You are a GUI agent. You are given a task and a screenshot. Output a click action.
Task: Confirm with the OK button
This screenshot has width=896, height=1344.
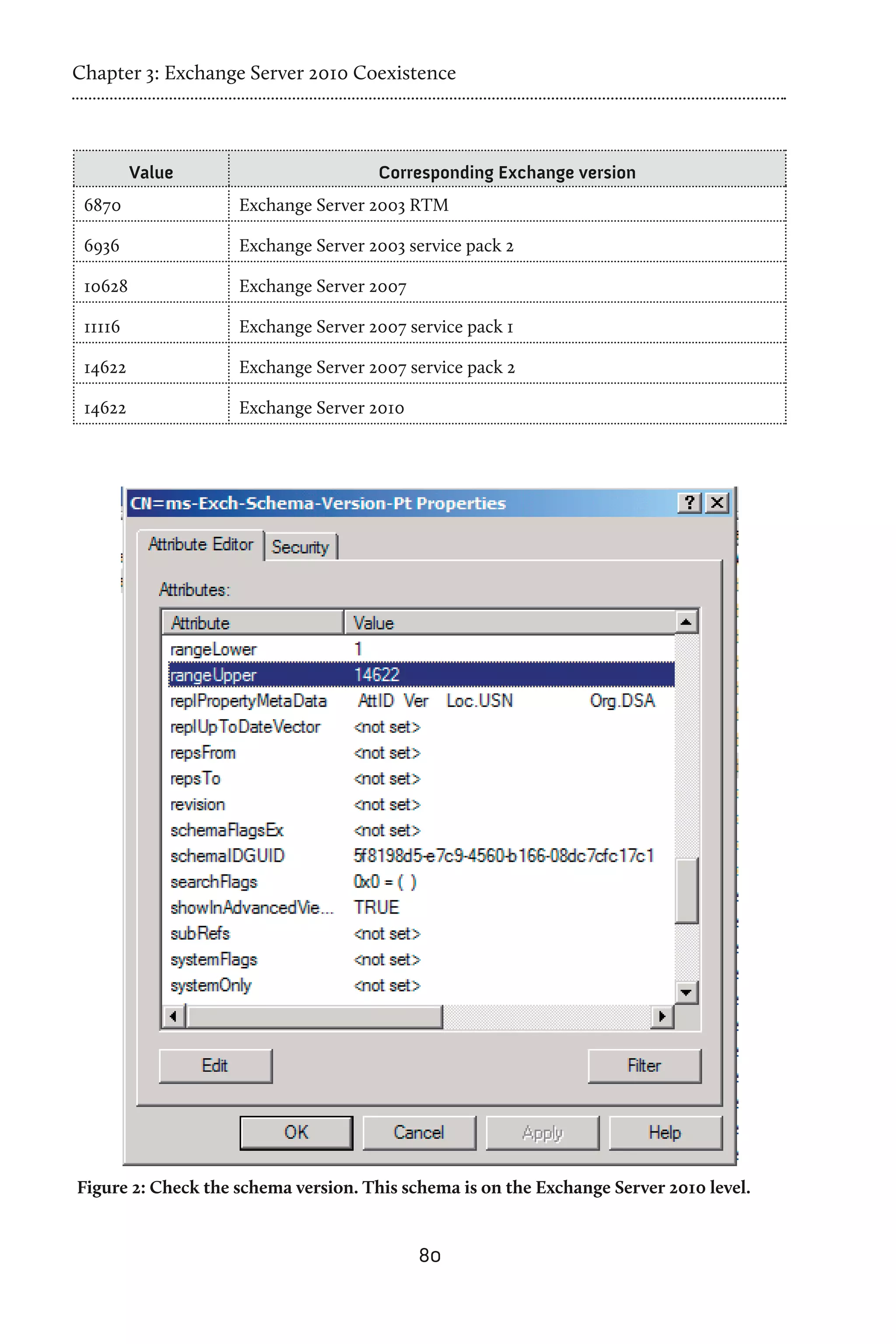click(296, 1133)
